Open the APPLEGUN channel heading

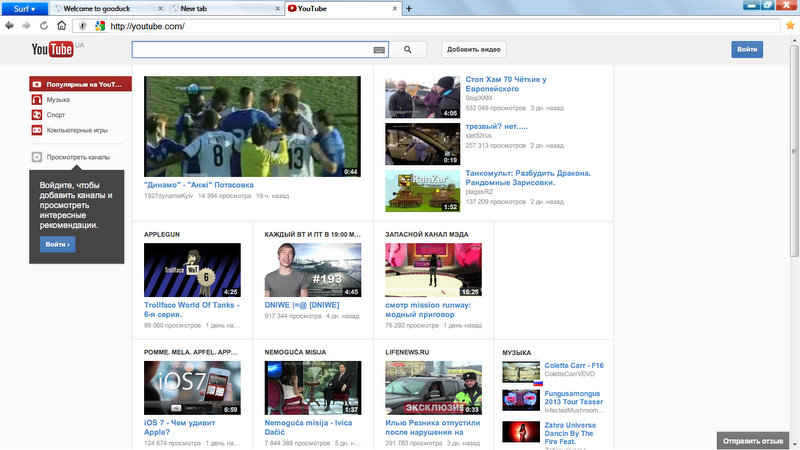162,235
